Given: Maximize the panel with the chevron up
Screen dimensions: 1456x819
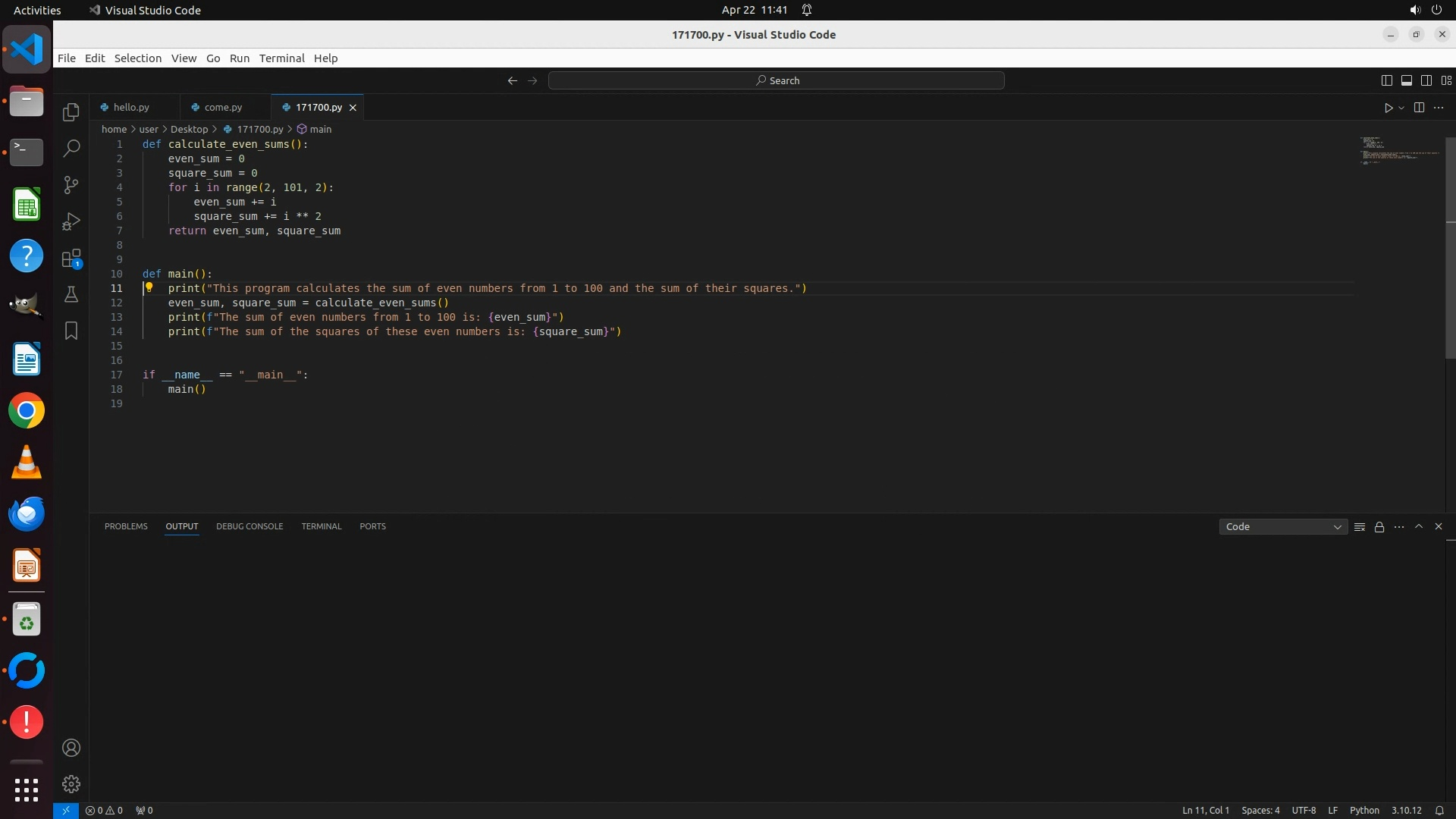Looking at the screenshot, I should pos(1419,526).
